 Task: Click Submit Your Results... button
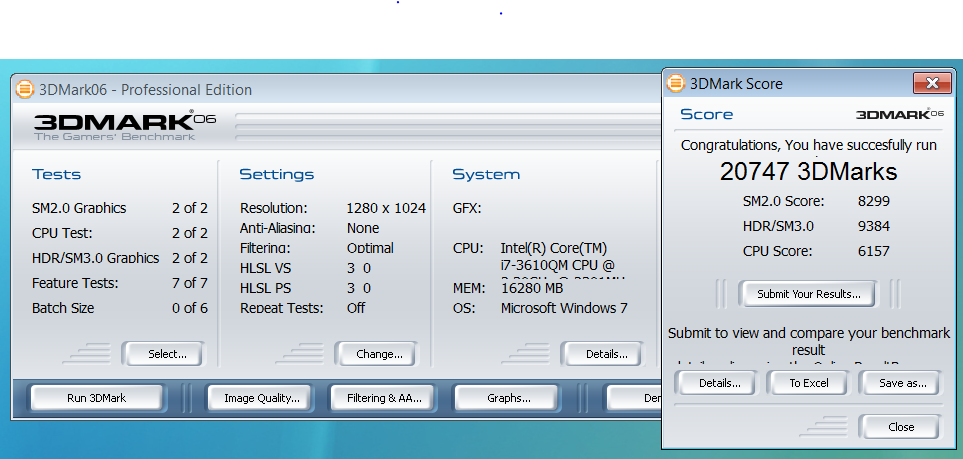tap(808, 294)
